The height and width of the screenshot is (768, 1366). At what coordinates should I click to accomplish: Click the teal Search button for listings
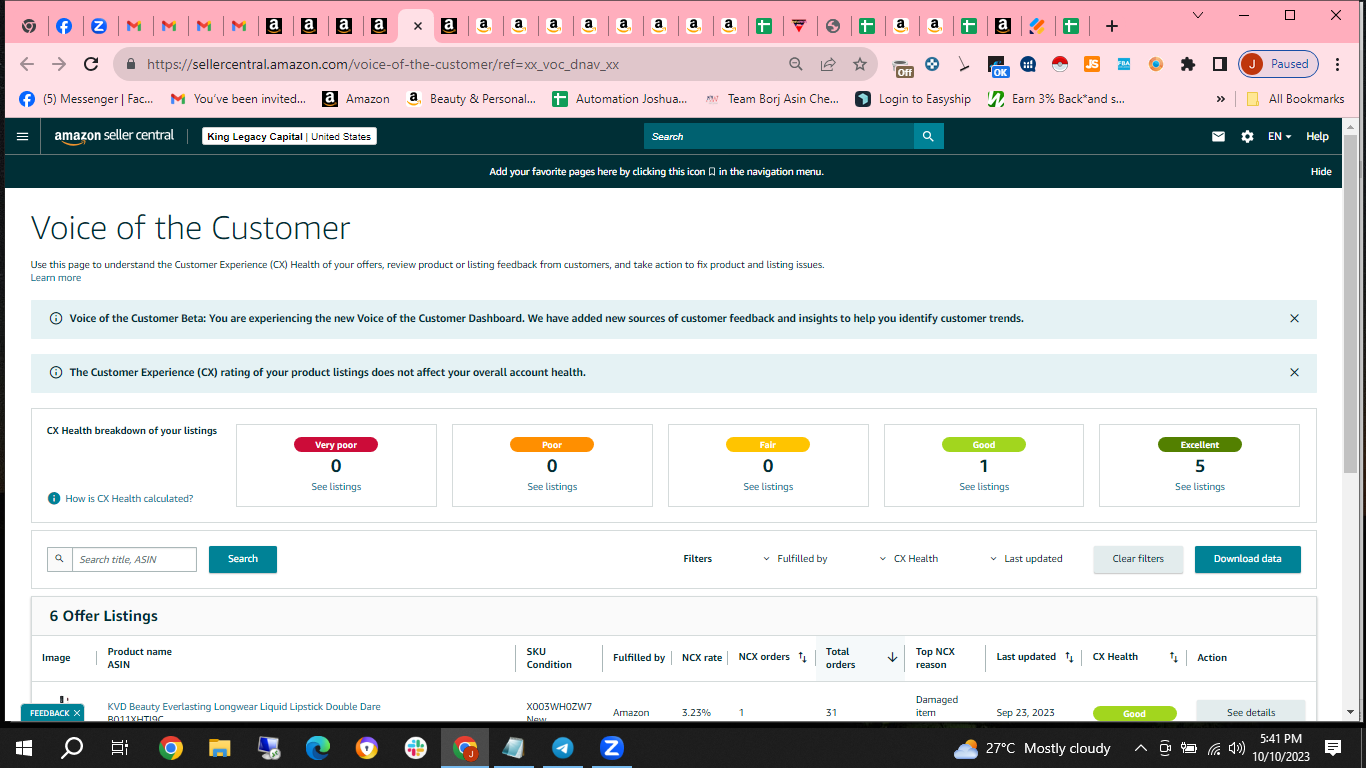243,559
